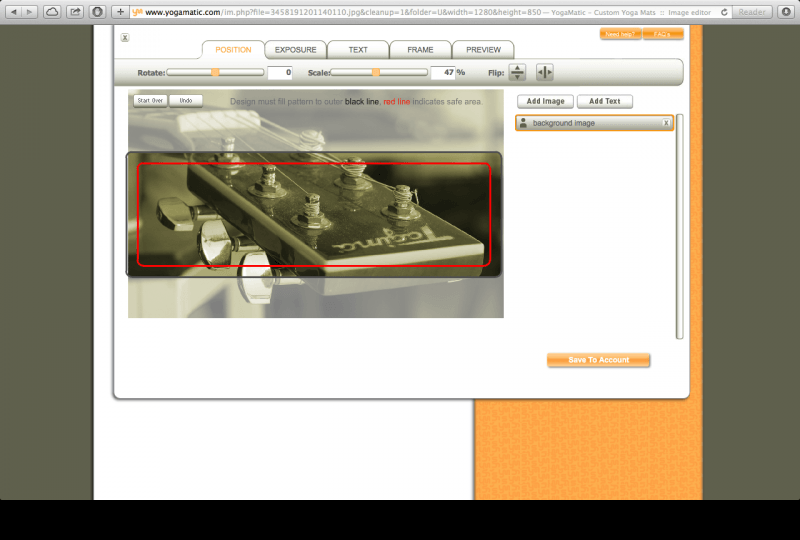Click the Scale slider handle
The width and height of the screenshot is (800, 540).
tap(376, 72)
